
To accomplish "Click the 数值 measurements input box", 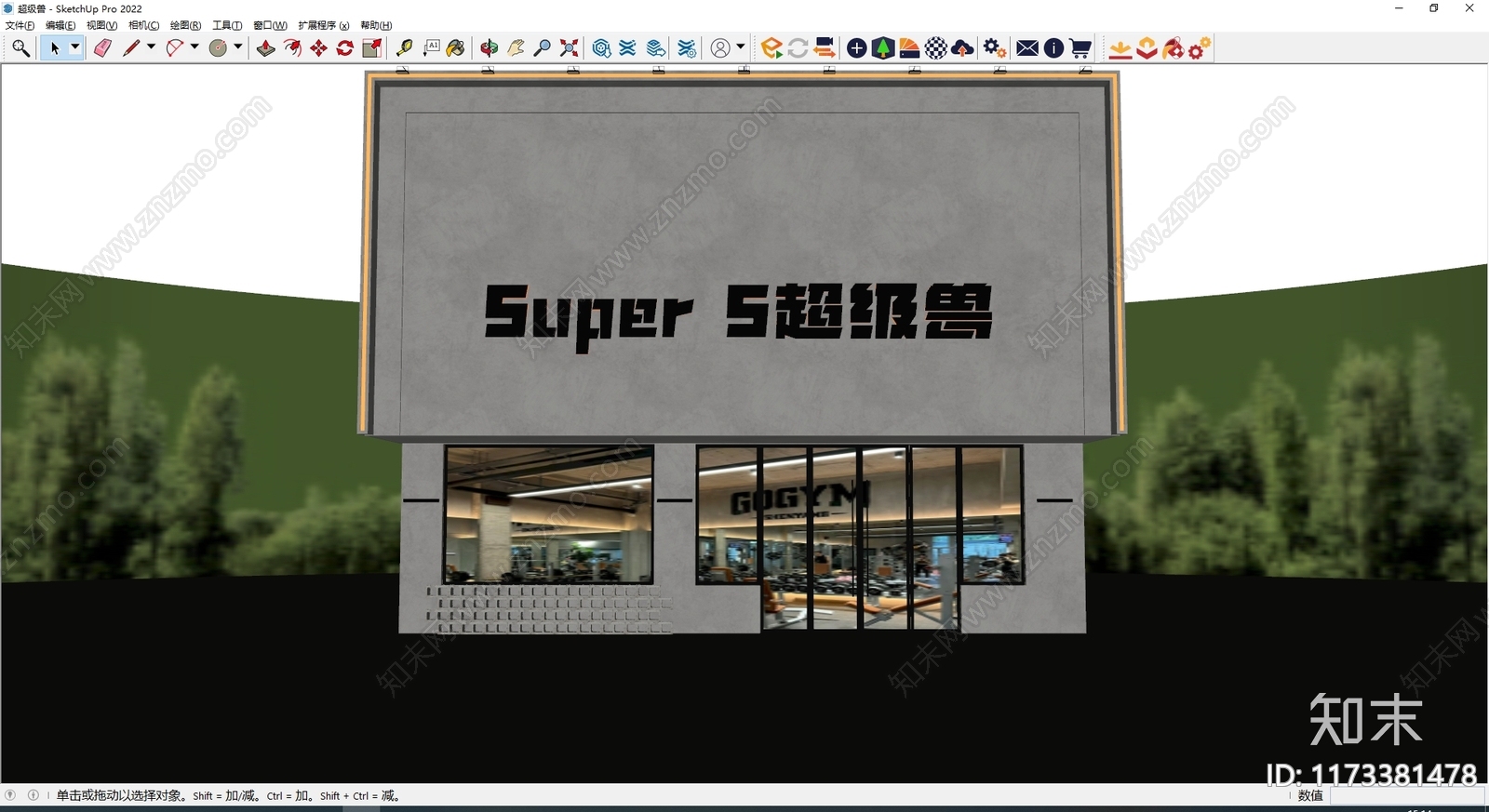I will (x=1406, y=796).
